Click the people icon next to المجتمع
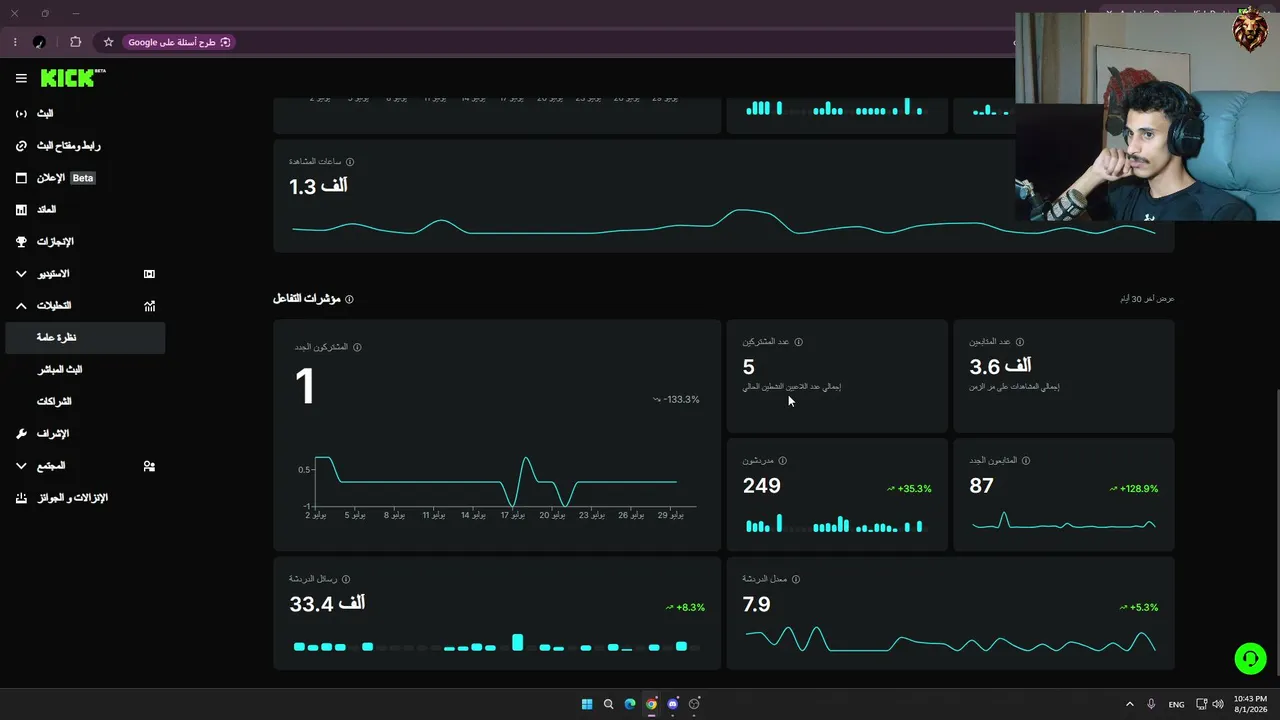The width and height of the screenshot is (1280, 720). pyautogui.click(x=149, y=466)
